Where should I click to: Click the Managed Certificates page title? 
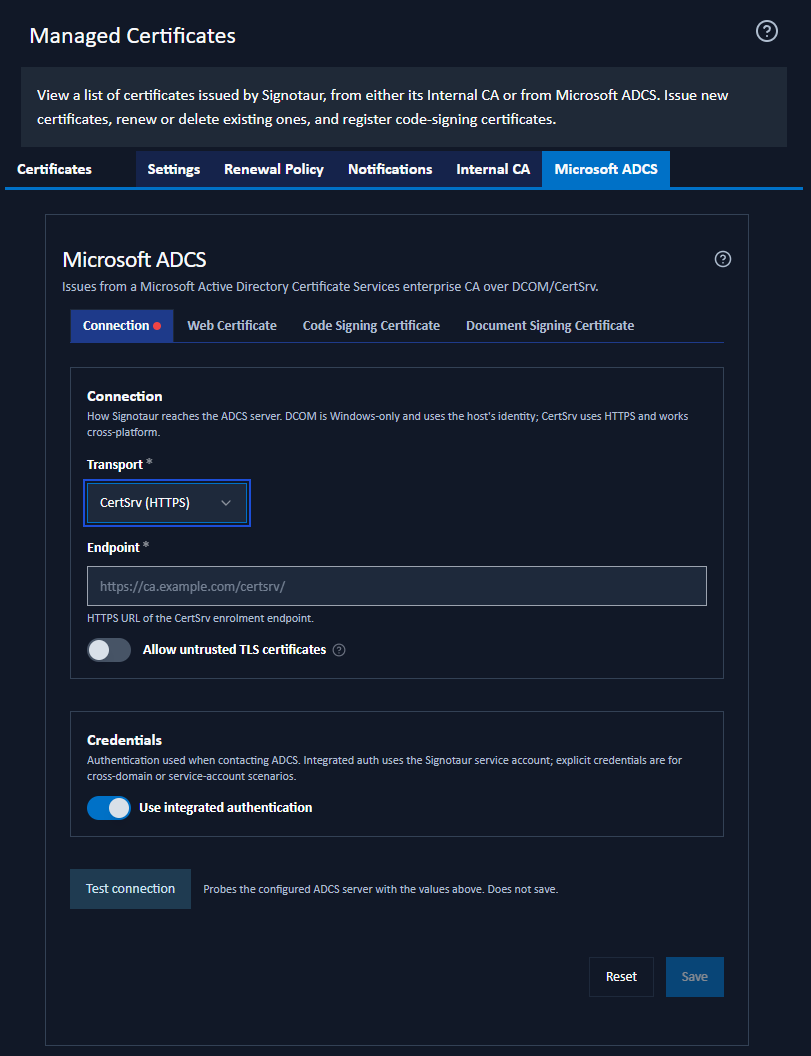[133, 36]
